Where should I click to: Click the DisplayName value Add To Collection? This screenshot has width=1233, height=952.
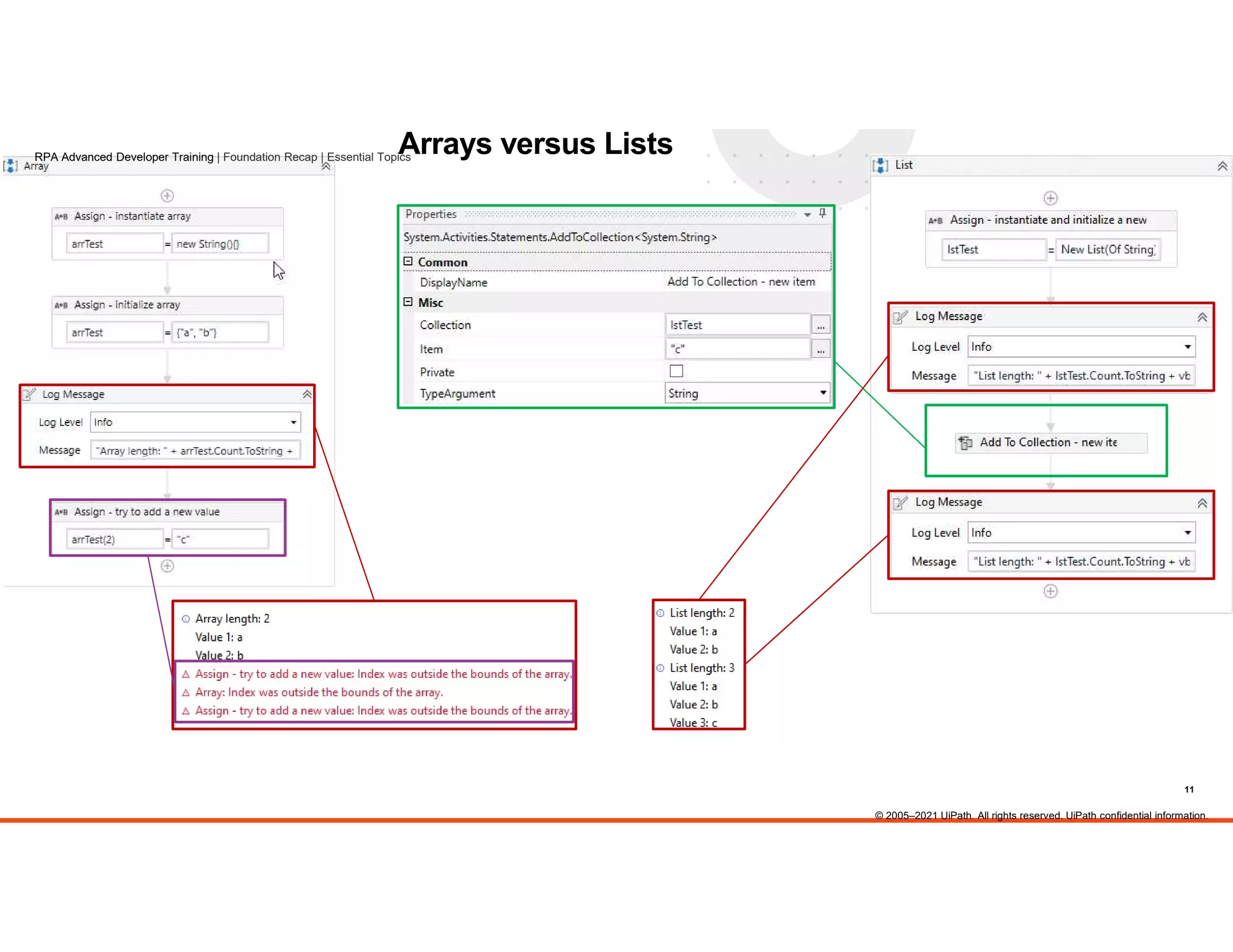point(741,282)
